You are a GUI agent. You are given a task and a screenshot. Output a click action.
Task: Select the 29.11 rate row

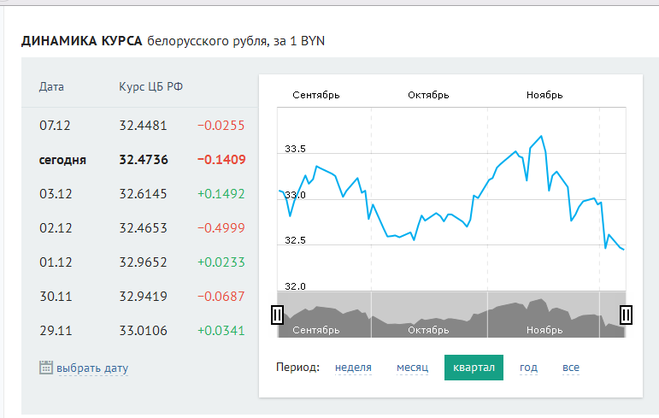pyautogui.click(x=141, y=330)
